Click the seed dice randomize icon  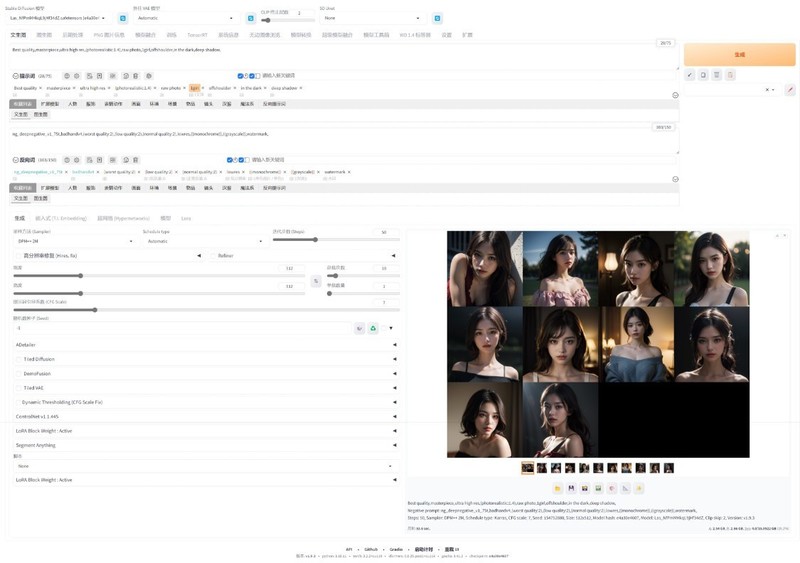pos(359,328)
